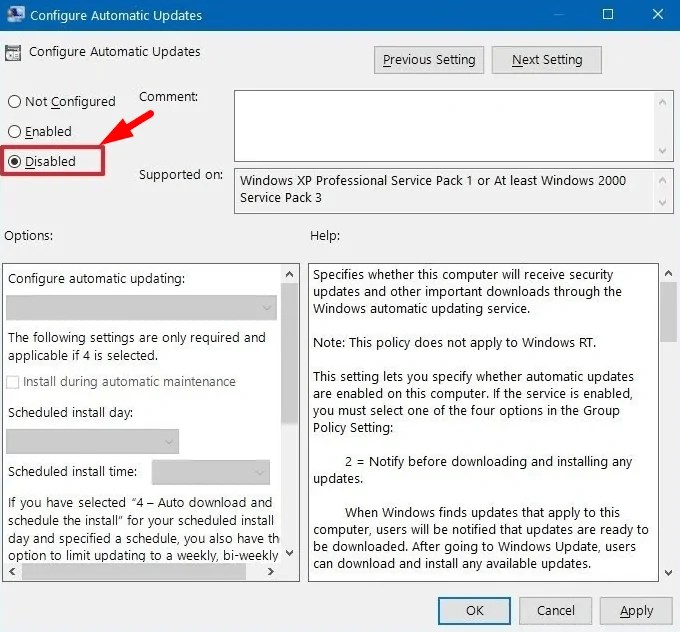Click the 'Configure automatic updating:' label
This screenshot has height=632, width=680.
[x=96, y=278]
